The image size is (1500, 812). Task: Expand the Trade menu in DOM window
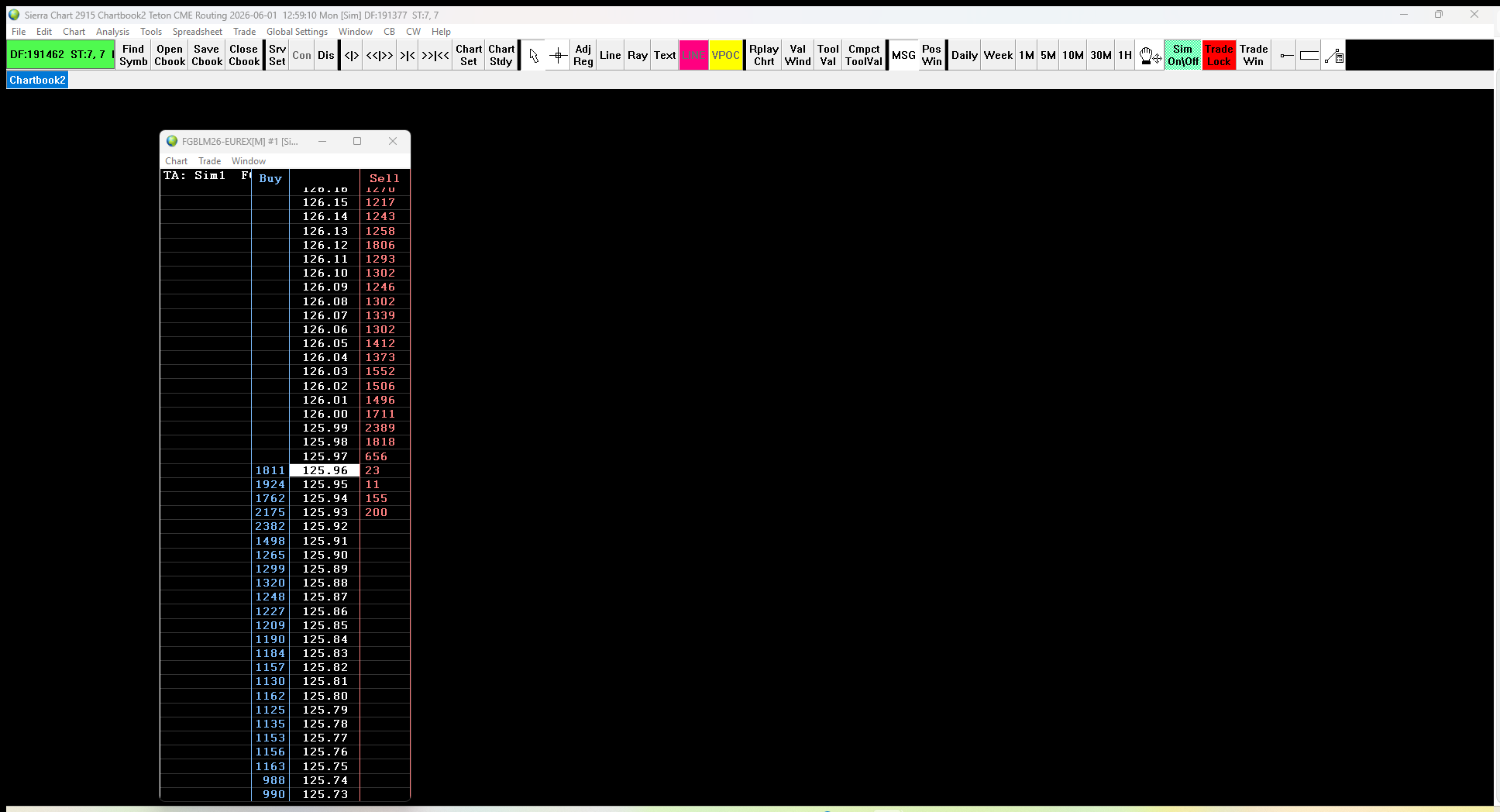209,161
